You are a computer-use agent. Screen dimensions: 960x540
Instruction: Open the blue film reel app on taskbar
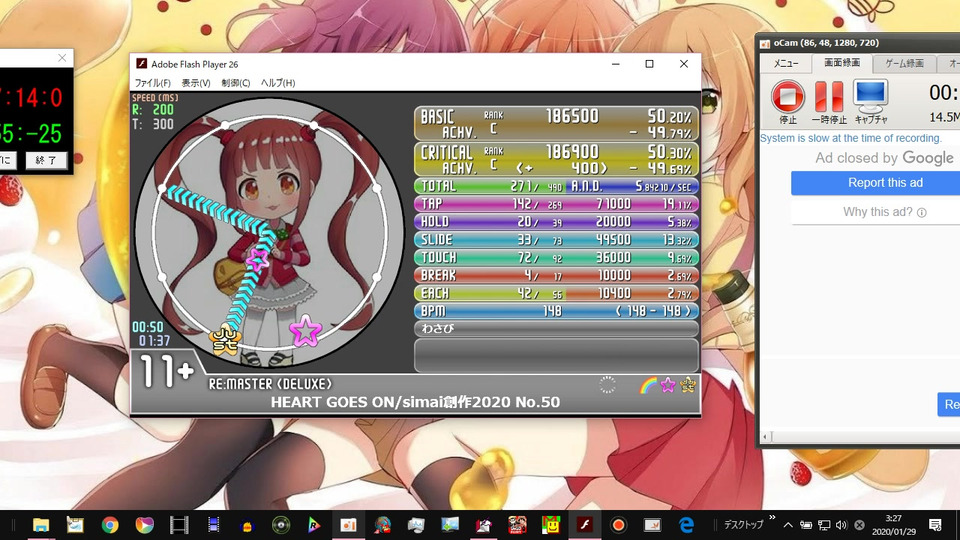[213, 525]
